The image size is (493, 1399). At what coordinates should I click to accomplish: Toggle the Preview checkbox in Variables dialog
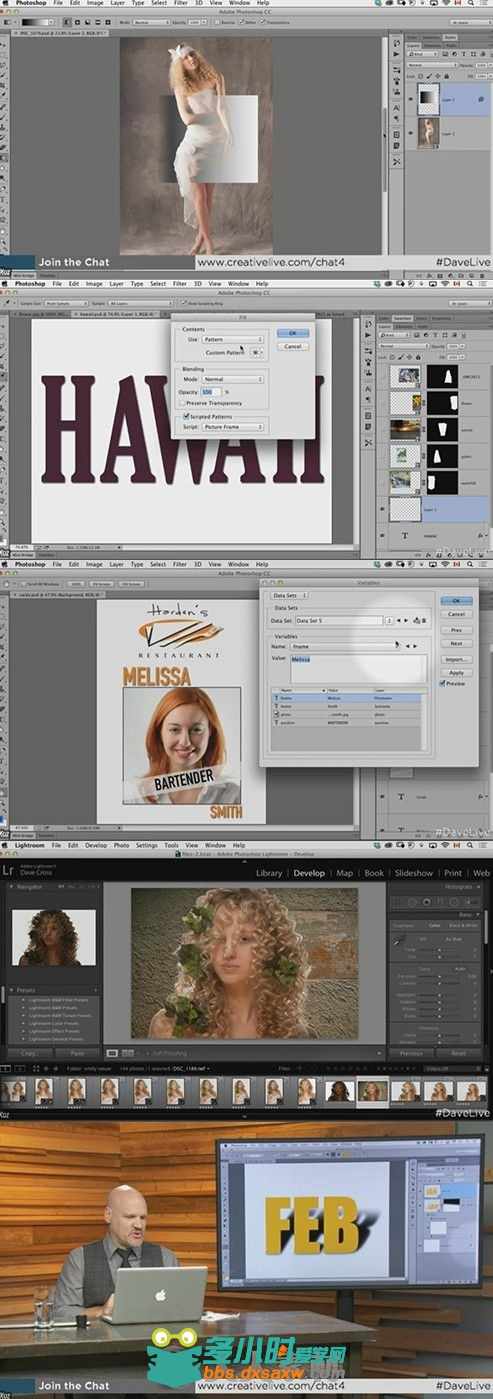coord(445,685)
